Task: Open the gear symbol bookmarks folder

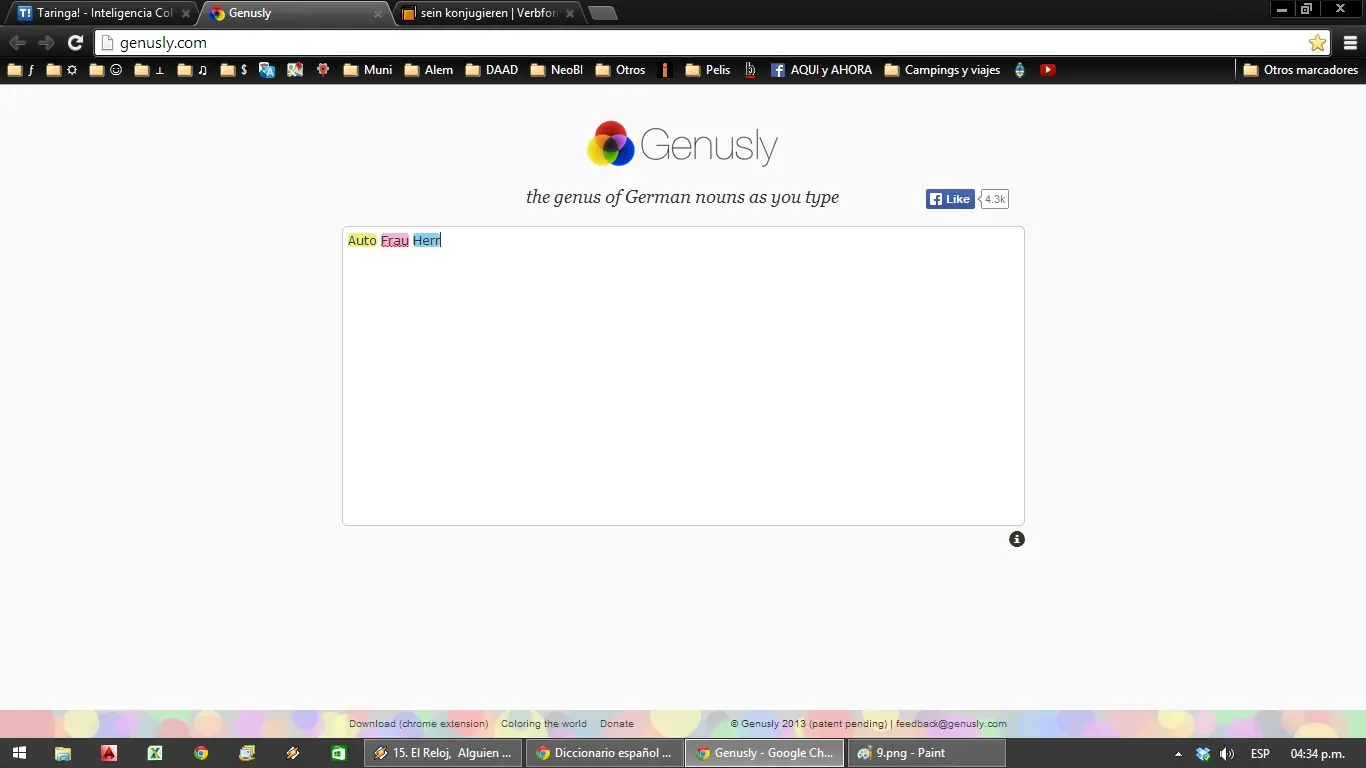Action: click(62, 70)
